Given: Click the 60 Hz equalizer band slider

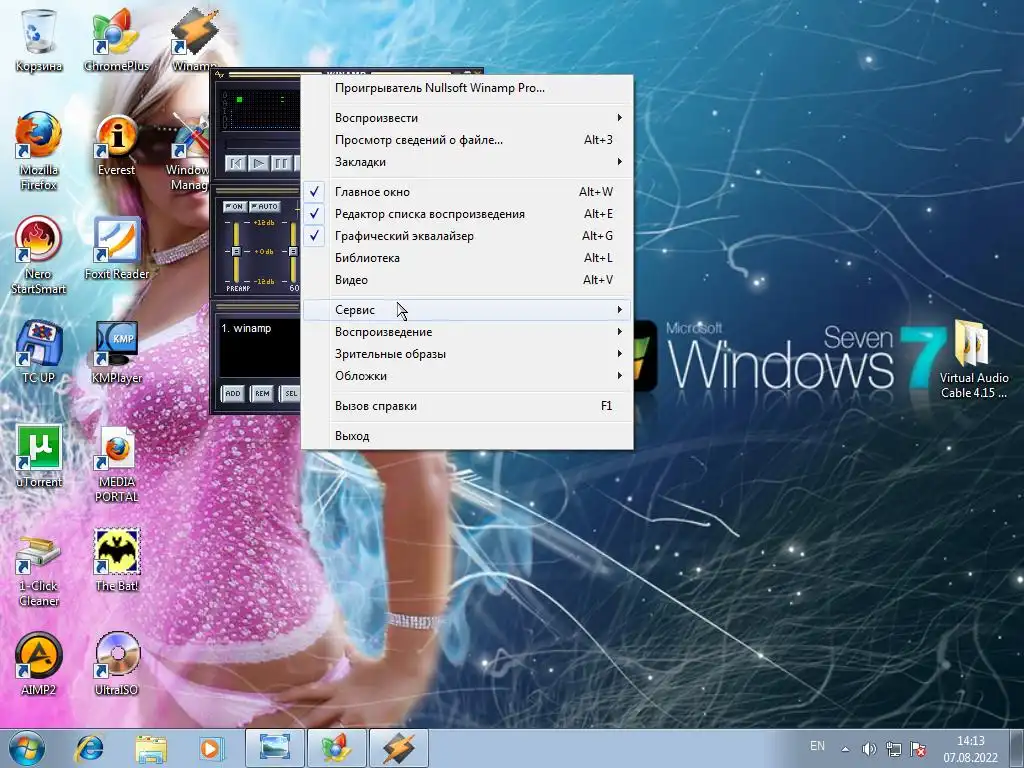Looking at the screenshot, I should point(293,251).
